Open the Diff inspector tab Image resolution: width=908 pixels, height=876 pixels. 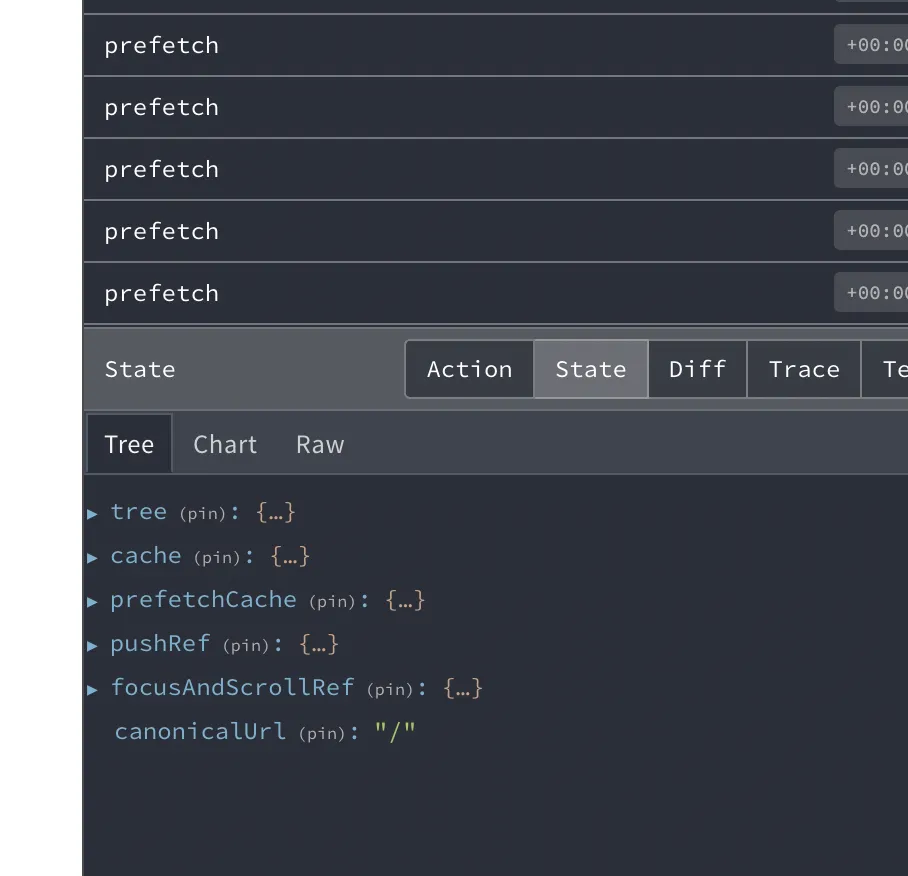pos(697,369)
